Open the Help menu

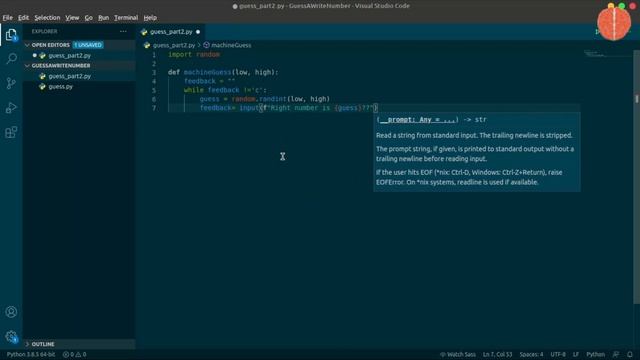[150, 18]
